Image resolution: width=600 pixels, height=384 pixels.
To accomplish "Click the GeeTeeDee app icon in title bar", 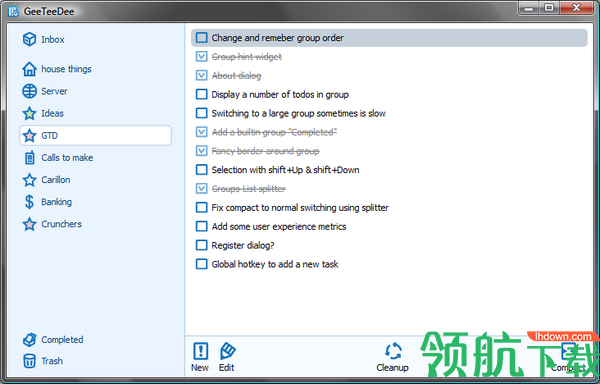I will [13, 11].
